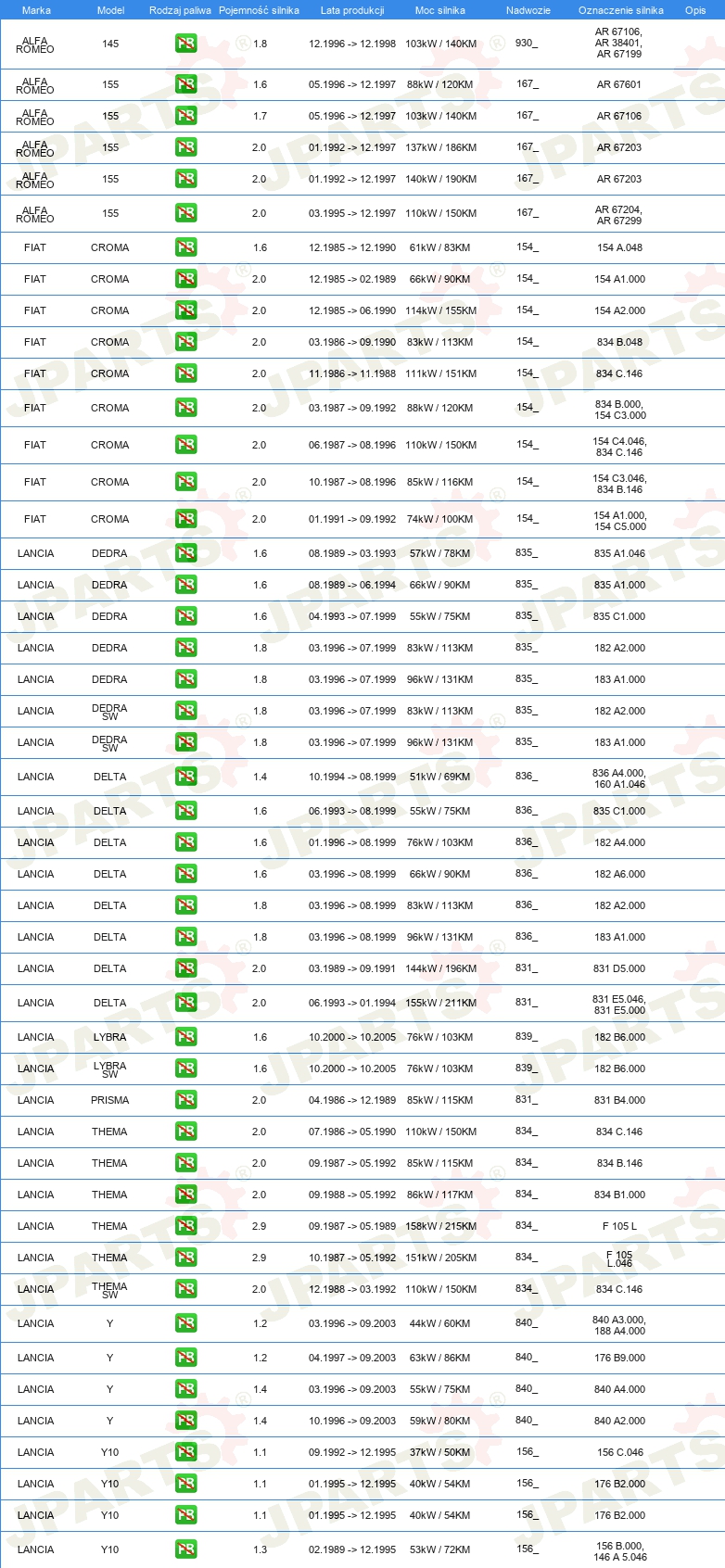Select engine code 840 A2.000

pos(619,1421)
